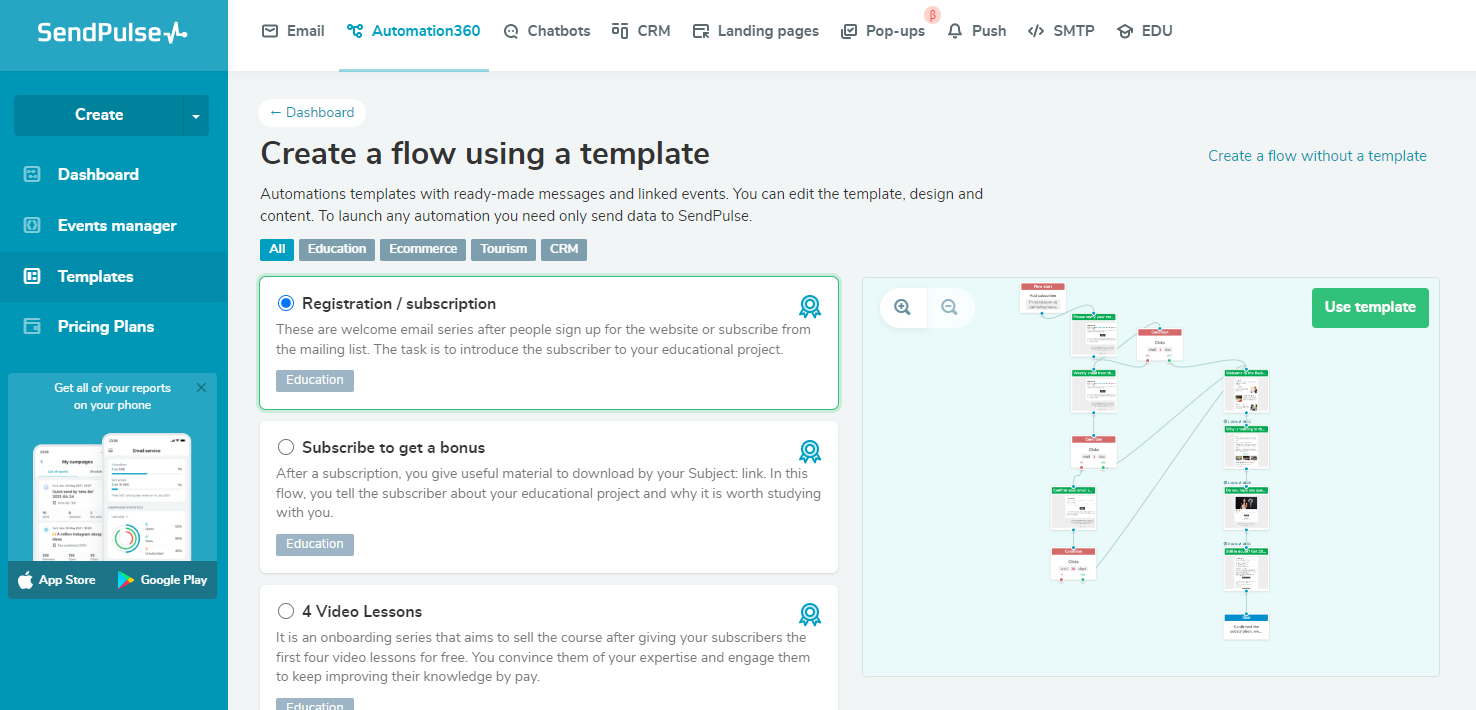This screenshot has height=710, width=1476.
Task: Click Create a flow without a template
Action: [x=1317, y=156]
